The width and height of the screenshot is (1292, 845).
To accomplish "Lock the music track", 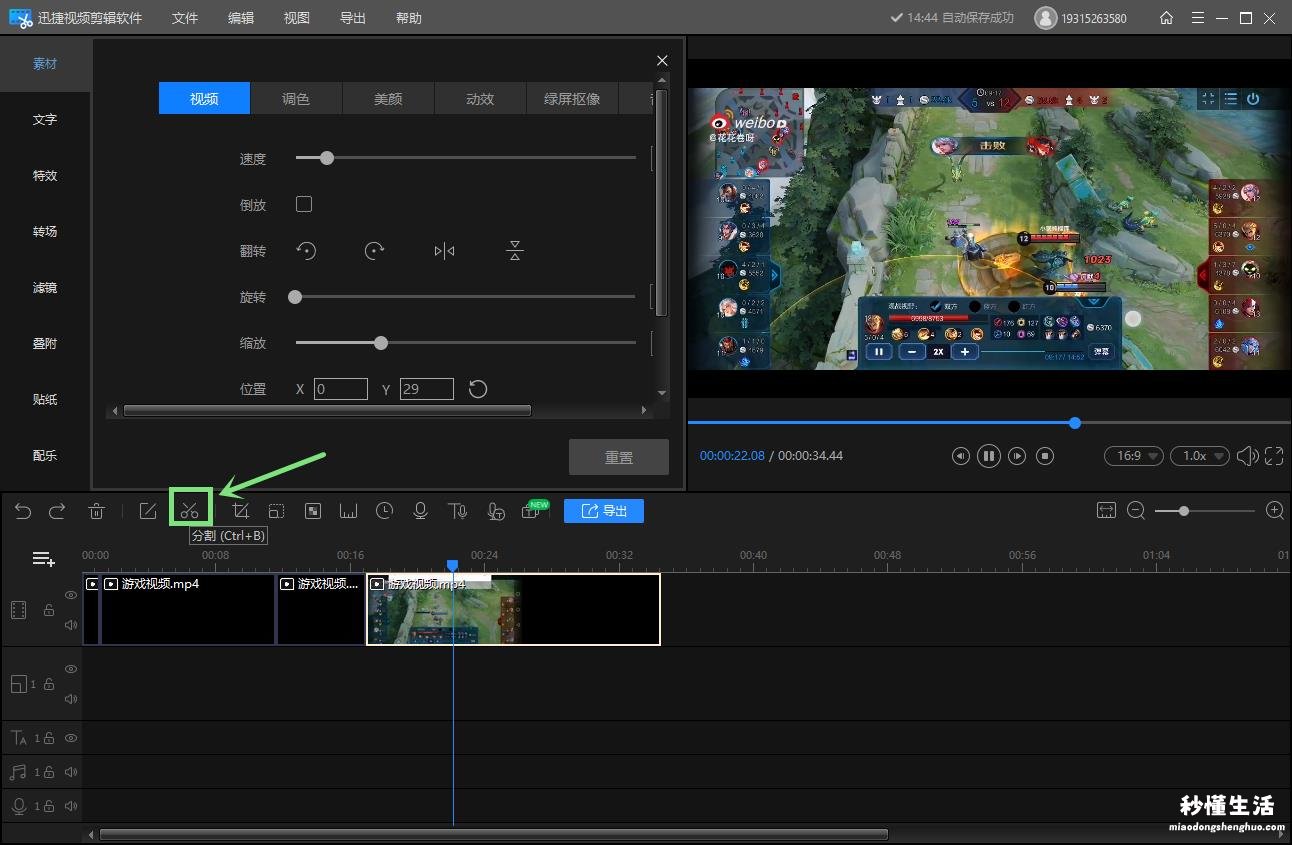I will [x=48, y=772].
